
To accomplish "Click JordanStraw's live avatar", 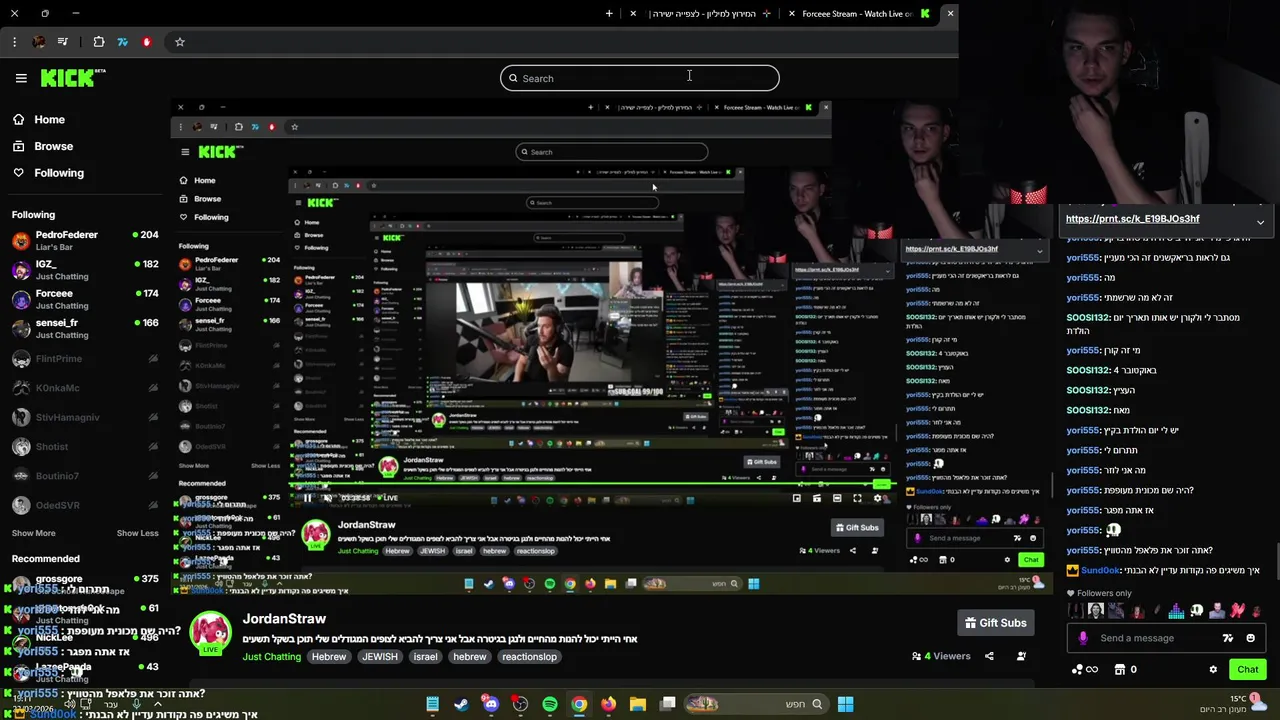I will coord(210,632).
